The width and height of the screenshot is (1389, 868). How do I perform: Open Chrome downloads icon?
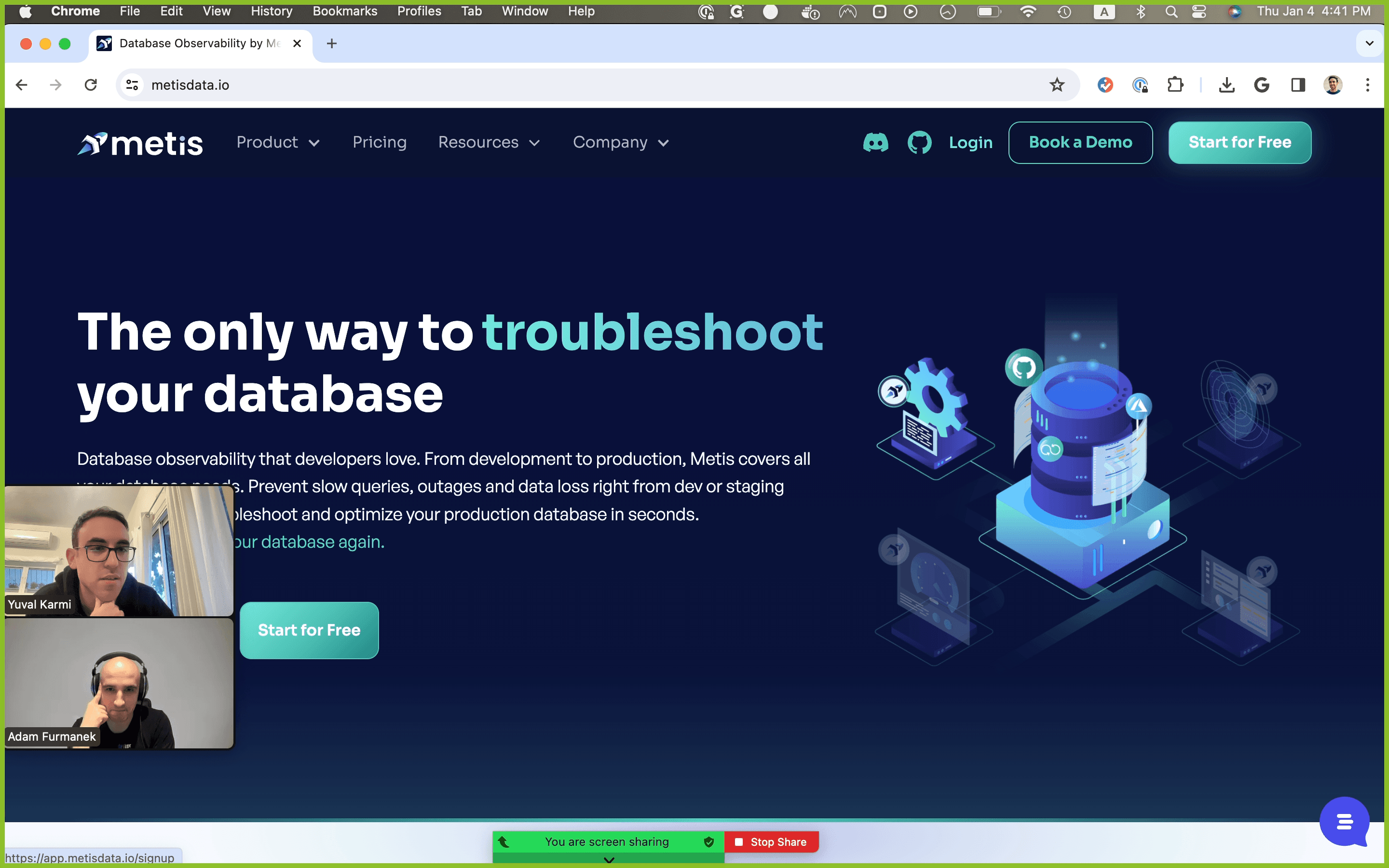click(1226, 85)
